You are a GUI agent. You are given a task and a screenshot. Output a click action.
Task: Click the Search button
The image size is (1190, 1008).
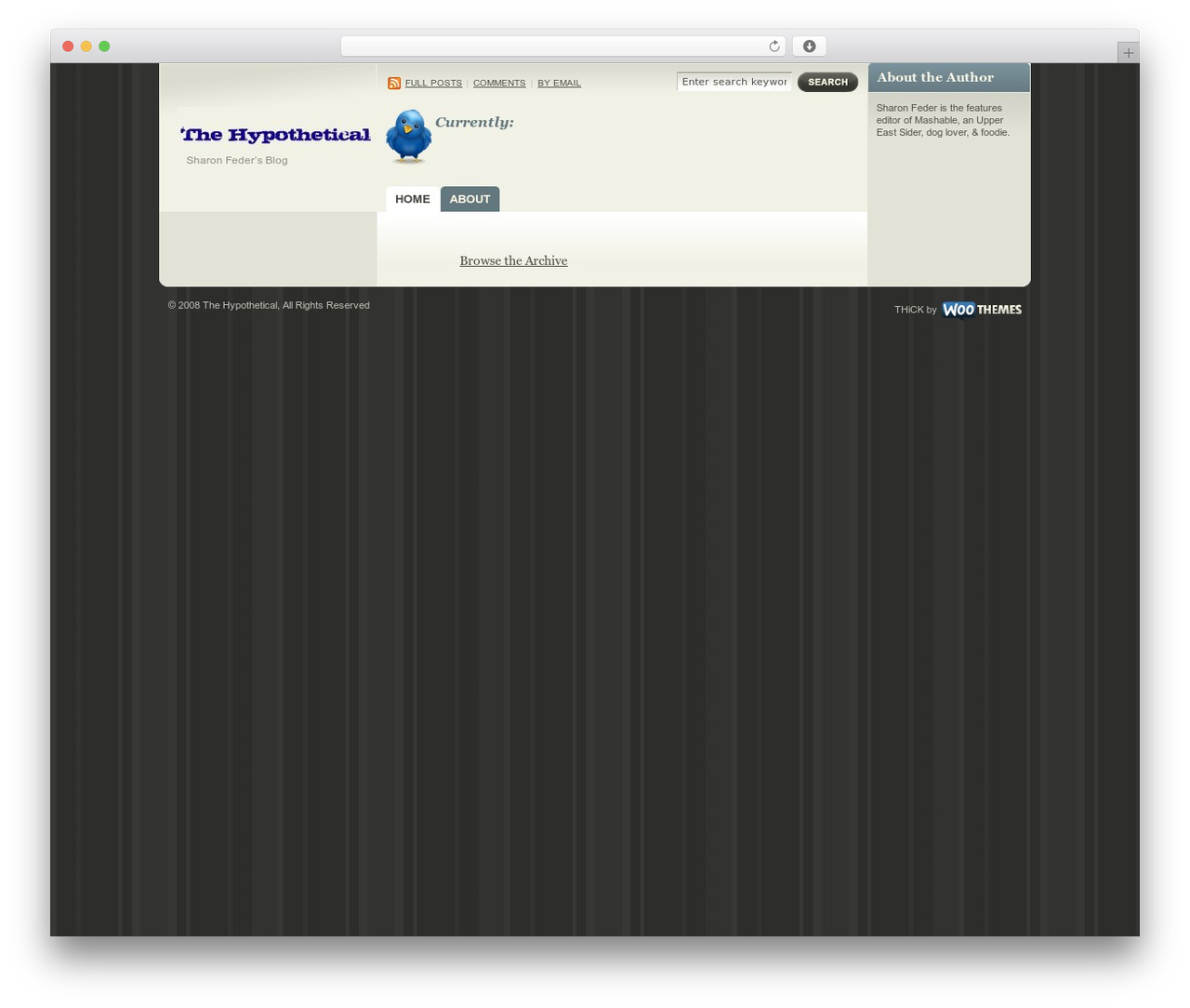(827, 82)
